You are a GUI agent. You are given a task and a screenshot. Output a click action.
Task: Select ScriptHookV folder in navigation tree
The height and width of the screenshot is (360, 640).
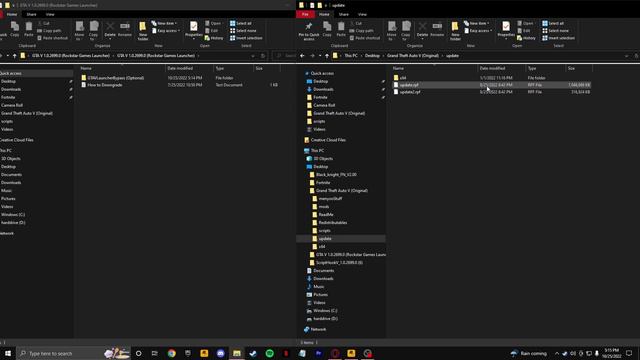(339, 263)
